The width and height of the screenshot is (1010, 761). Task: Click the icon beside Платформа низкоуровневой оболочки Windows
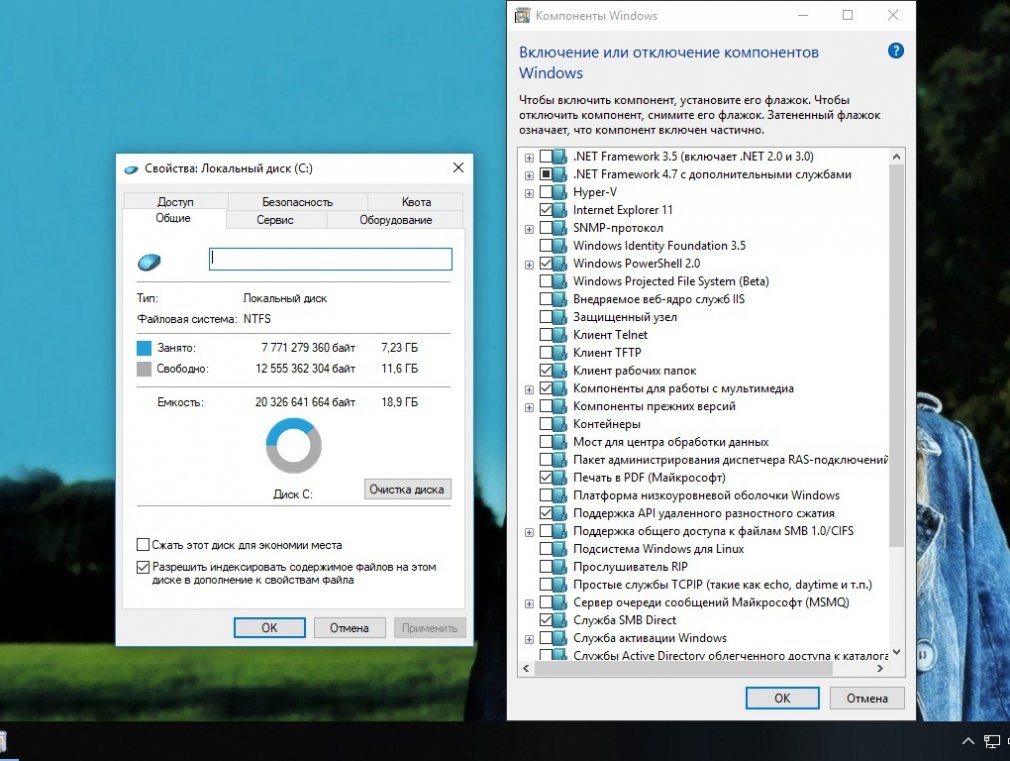pyautogui.click(x=560, y=496)
